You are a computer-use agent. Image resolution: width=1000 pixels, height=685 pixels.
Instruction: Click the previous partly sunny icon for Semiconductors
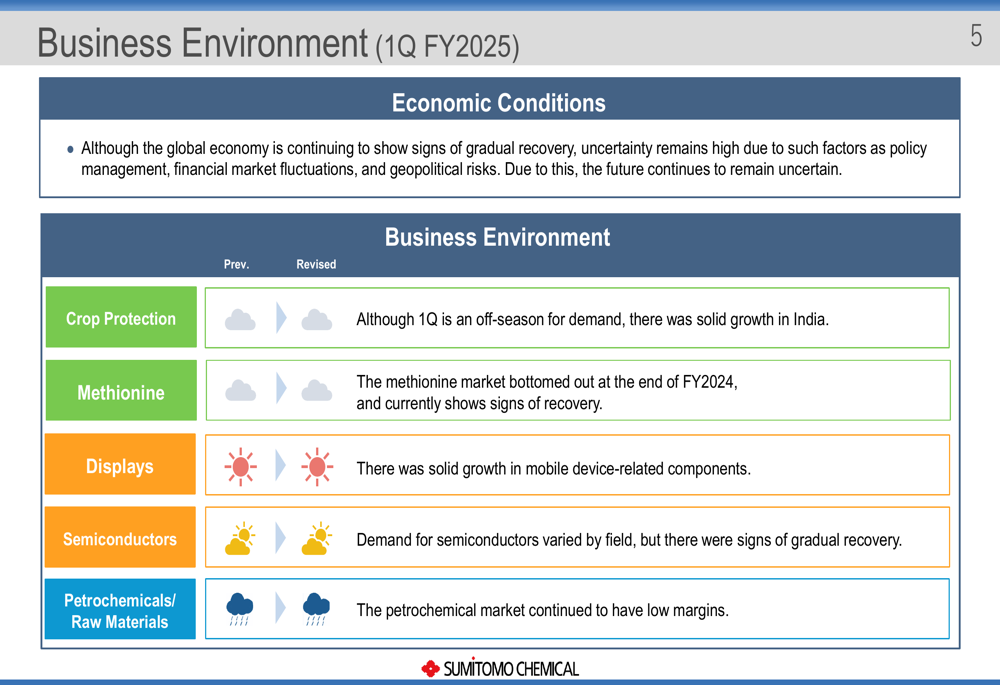(x=240, y=539)
